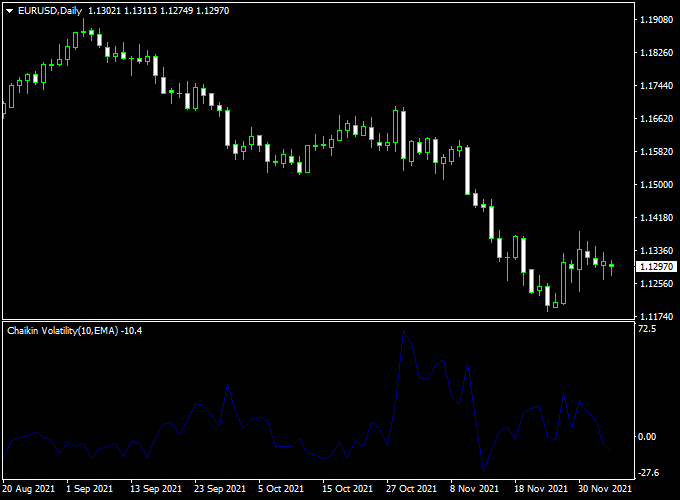This screenshot has height=500, width=680.
Task: Click price scale value 1.18260
Action: point(657,53)
